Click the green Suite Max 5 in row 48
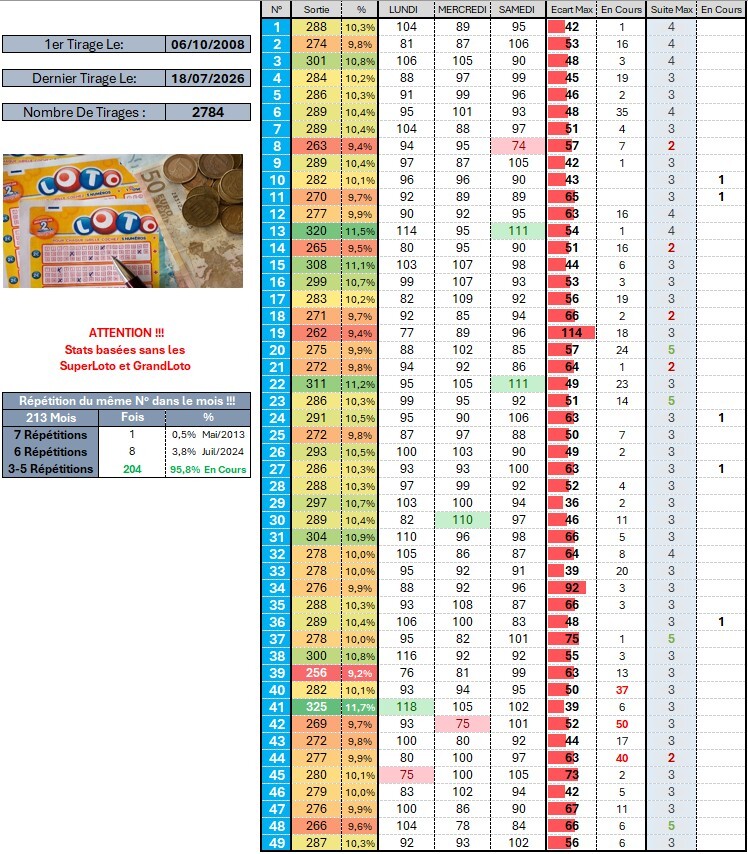 [x=671, y=826]
